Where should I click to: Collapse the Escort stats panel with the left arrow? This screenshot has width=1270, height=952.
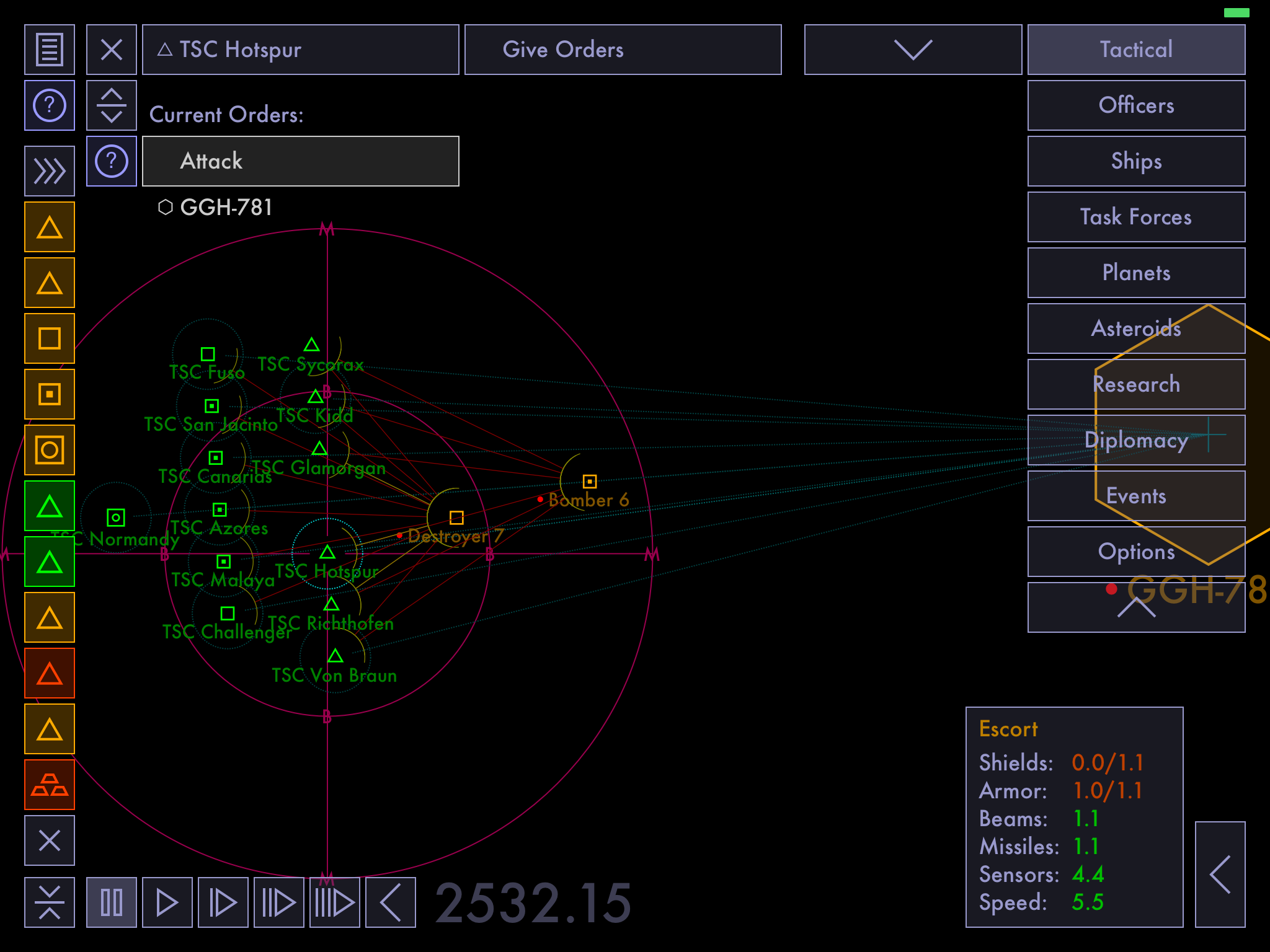click(1220, 875)
